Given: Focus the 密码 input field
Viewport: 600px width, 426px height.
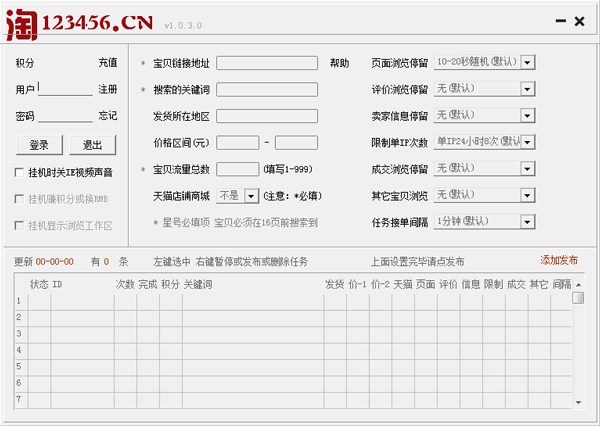Looking at the screenshot, I should 65,115.
